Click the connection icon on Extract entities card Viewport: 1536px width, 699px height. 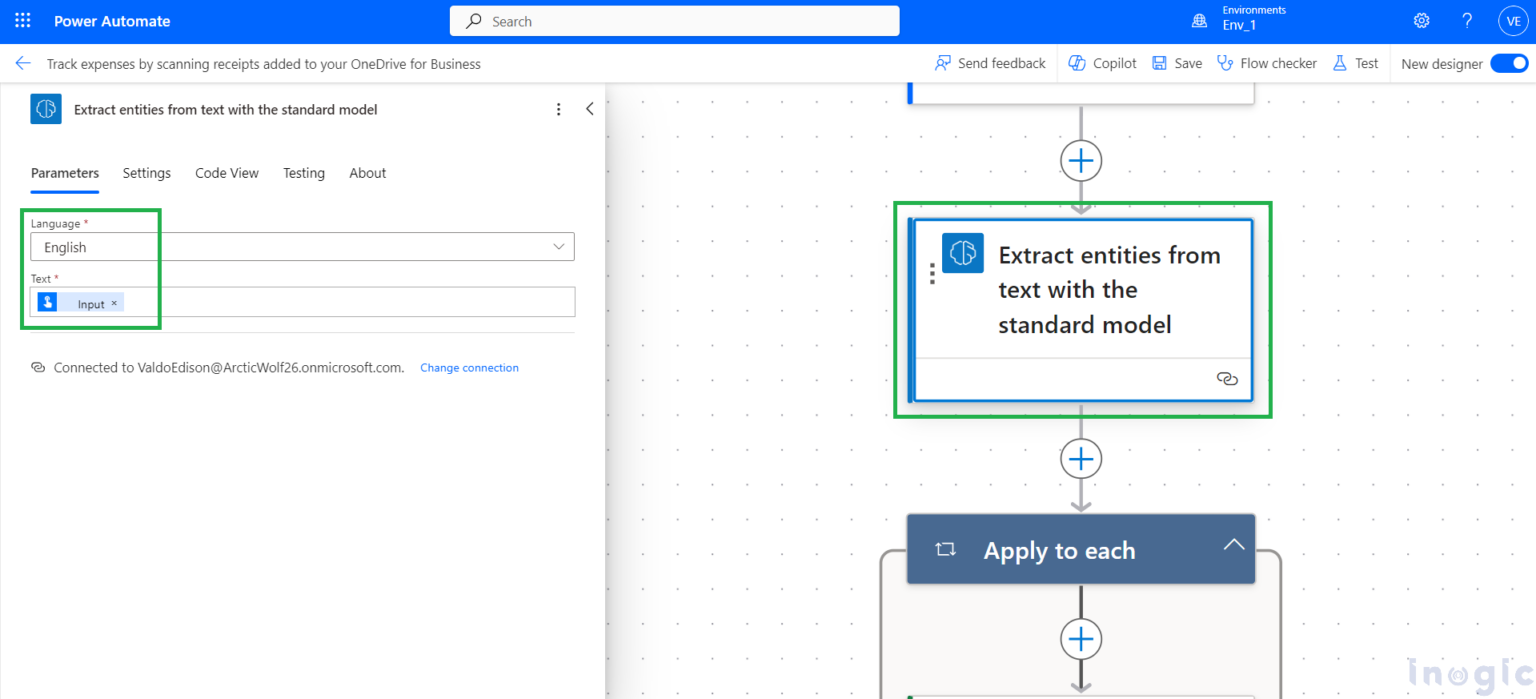[1227, 379]
